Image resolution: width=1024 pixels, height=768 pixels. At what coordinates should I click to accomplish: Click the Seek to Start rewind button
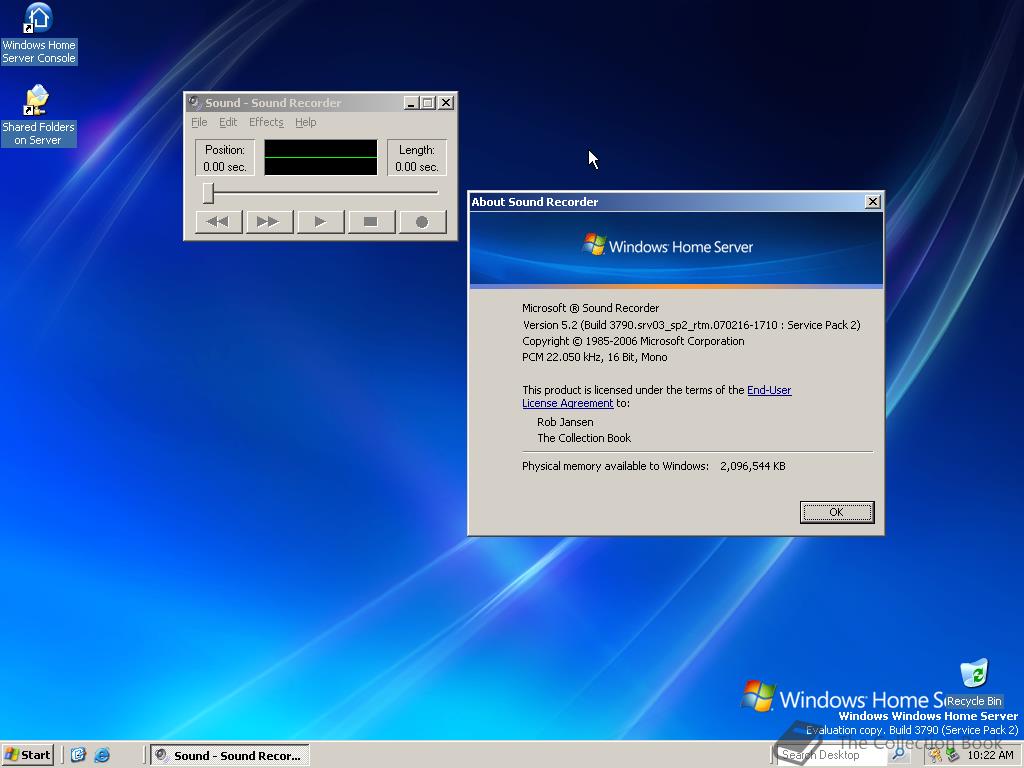(219, 222)
